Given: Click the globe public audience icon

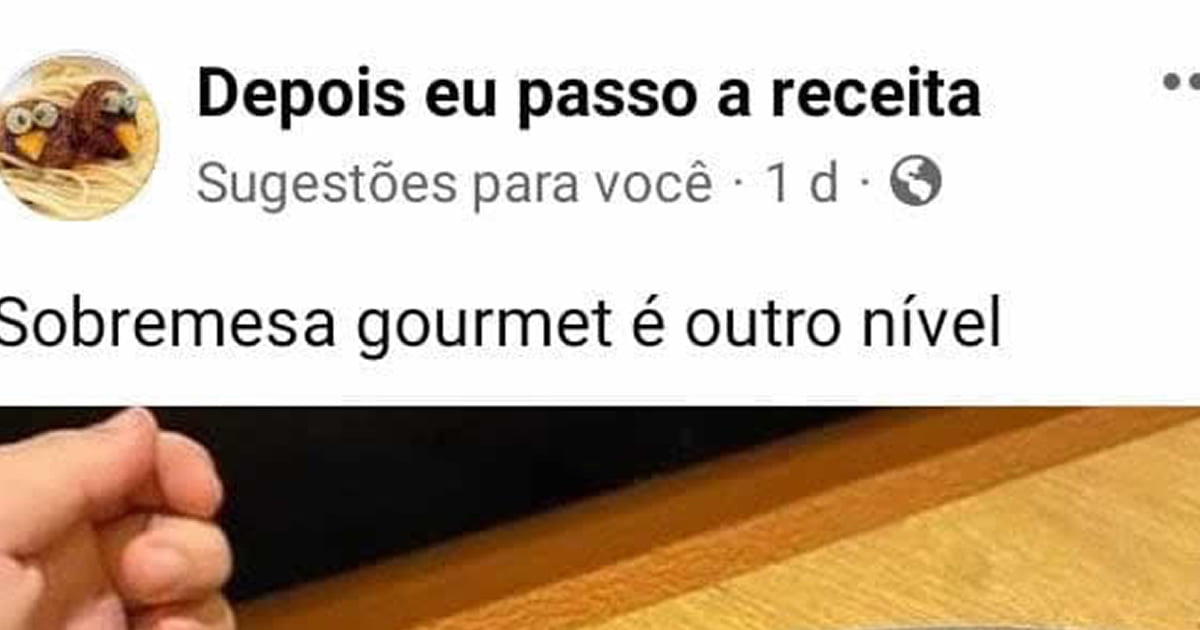Looking at the screenshot, I should point(915,183).
